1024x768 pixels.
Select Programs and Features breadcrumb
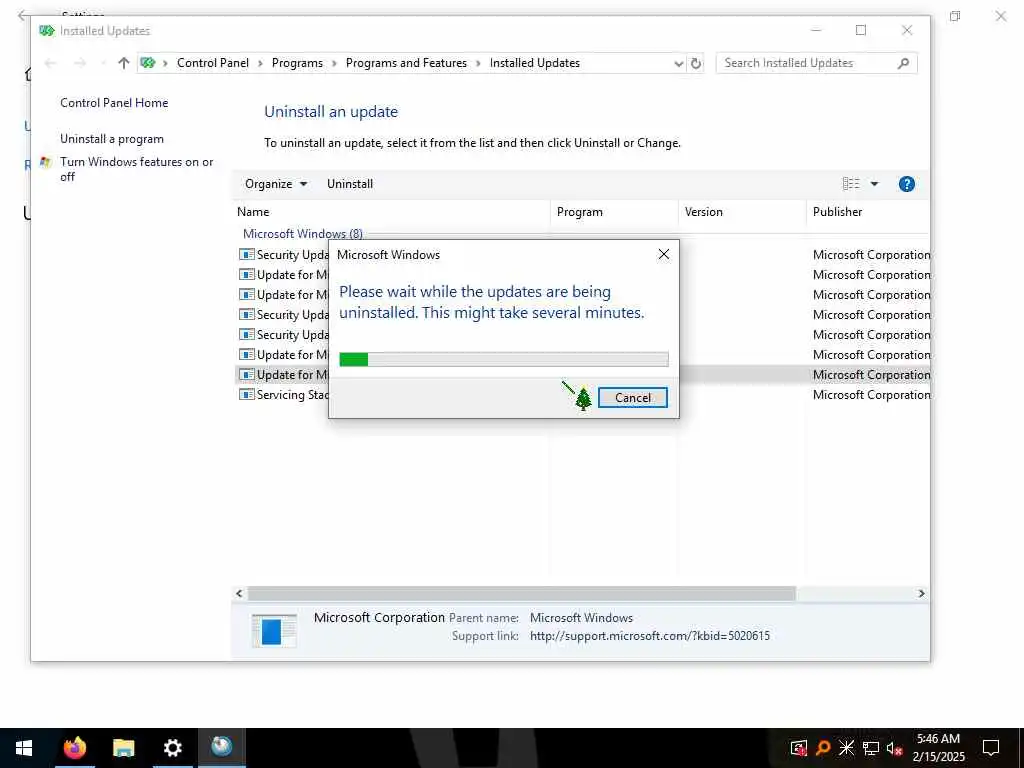[406, 63]
